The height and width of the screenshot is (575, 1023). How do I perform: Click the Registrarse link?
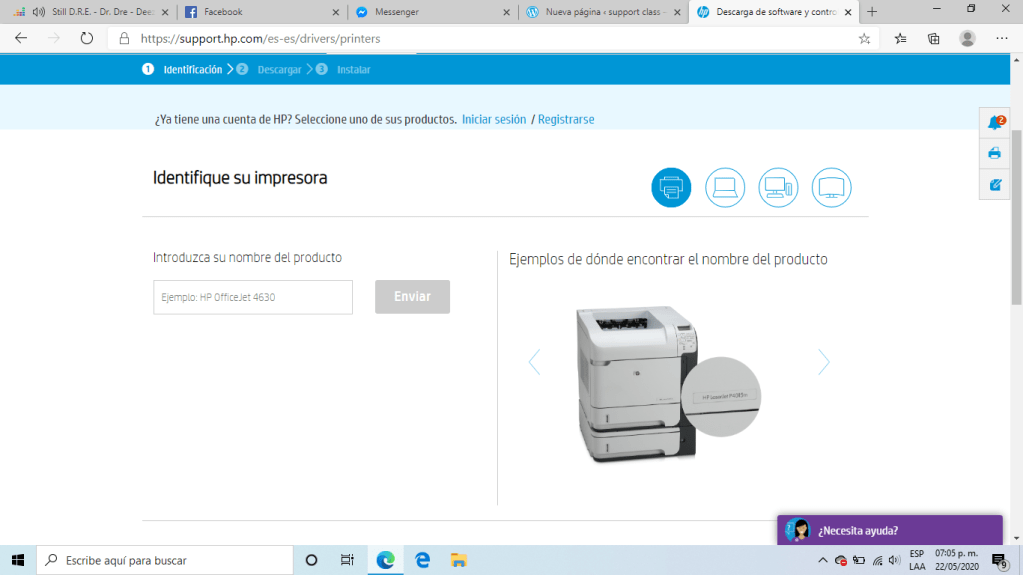566,119
